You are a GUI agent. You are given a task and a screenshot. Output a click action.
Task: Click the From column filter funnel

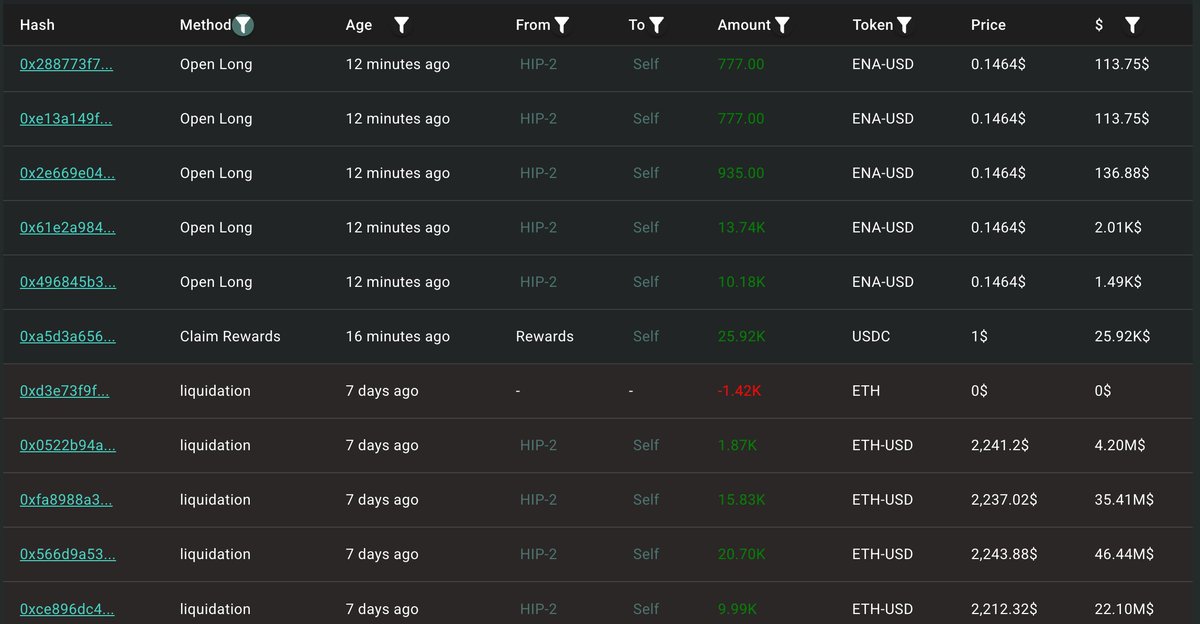point(562,25)
